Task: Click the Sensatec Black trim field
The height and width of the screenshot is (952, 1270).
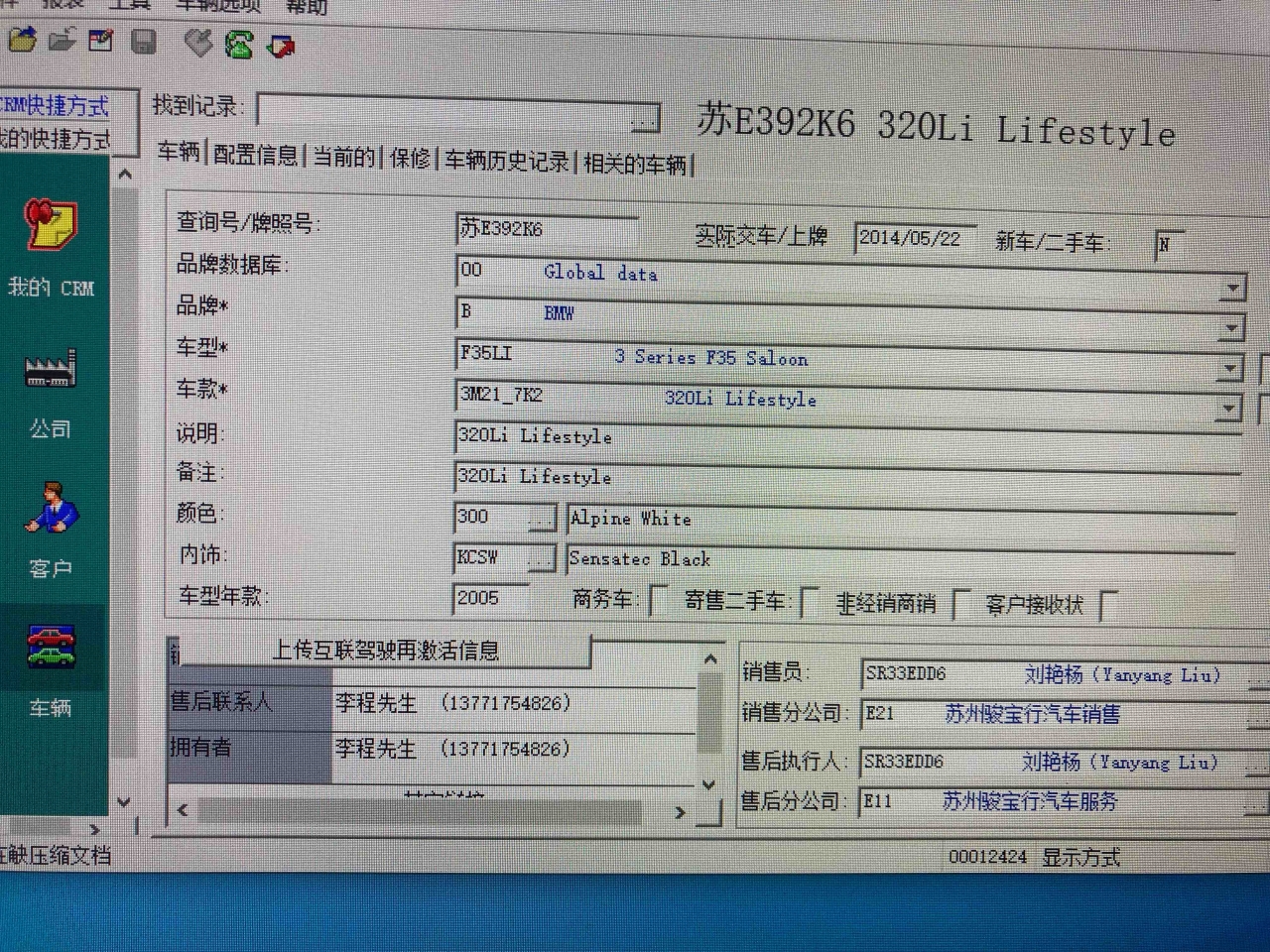Action: 900,560
